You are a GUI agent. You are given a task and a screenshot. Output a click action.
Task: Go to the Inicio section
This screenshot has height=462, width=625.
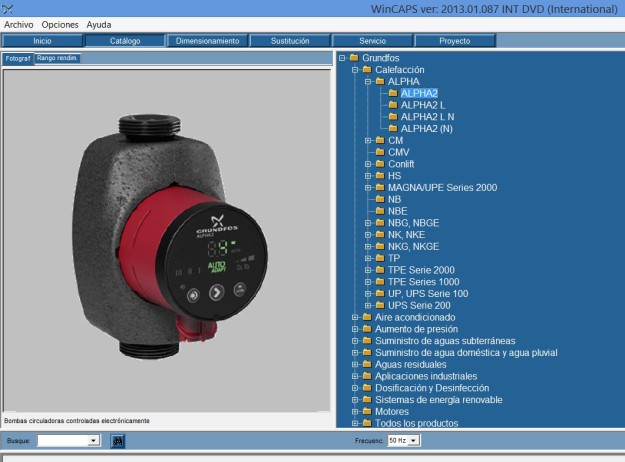point(42,41)
